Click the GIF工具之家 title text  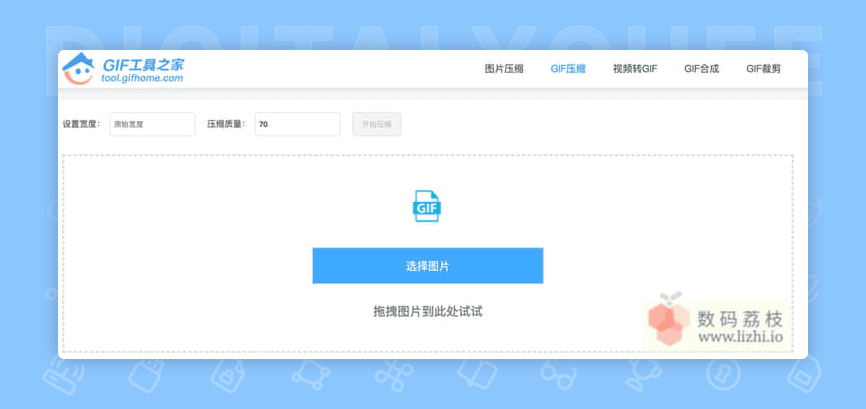pos(143,64)
